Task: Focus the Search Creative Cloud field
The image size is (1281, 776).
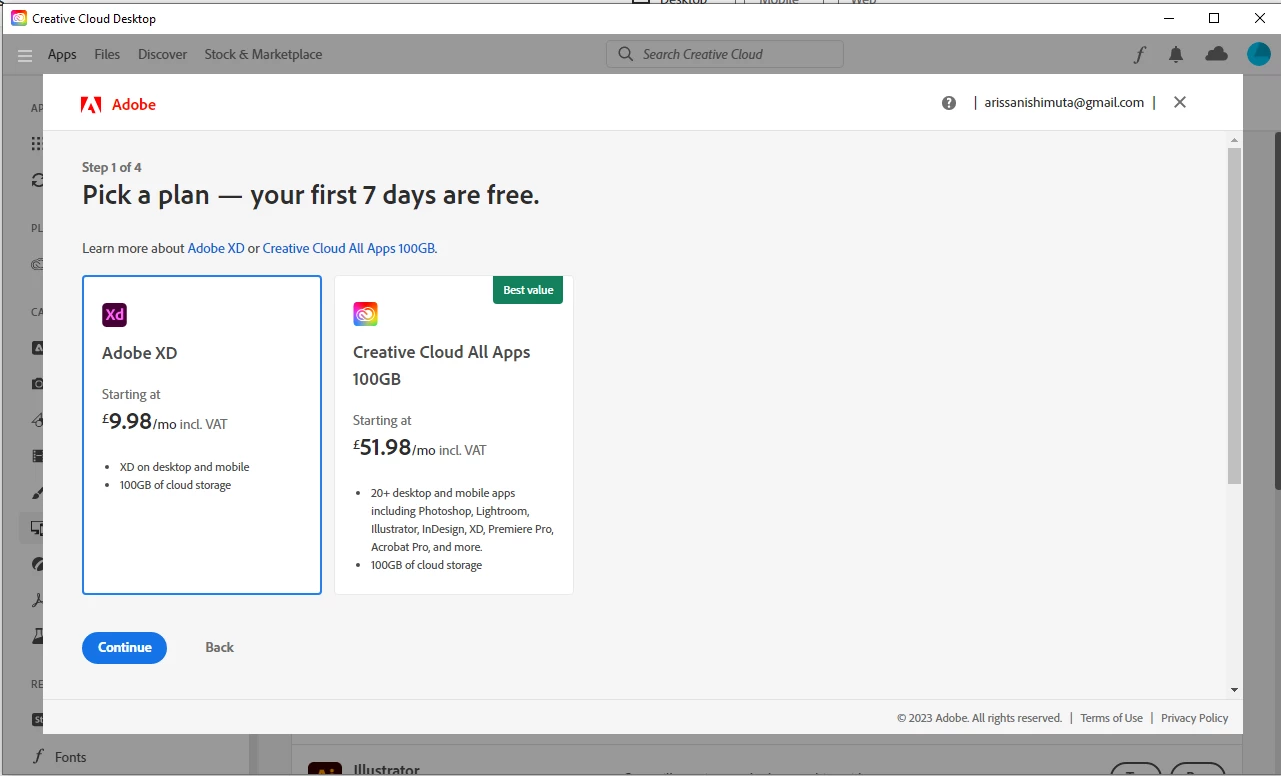Action: click(x=725, y=54)
